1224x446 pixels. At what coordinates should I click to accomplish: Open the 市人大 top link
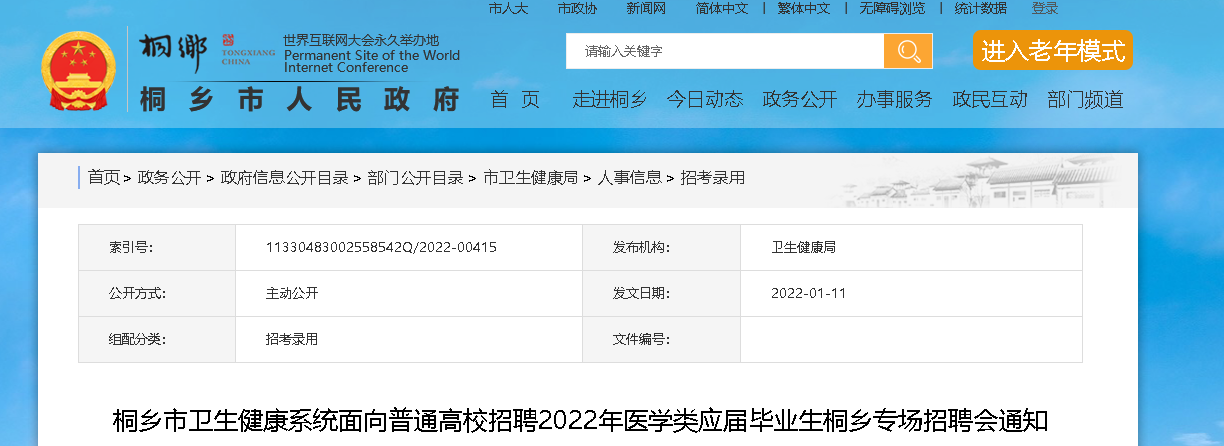[508, 8]
